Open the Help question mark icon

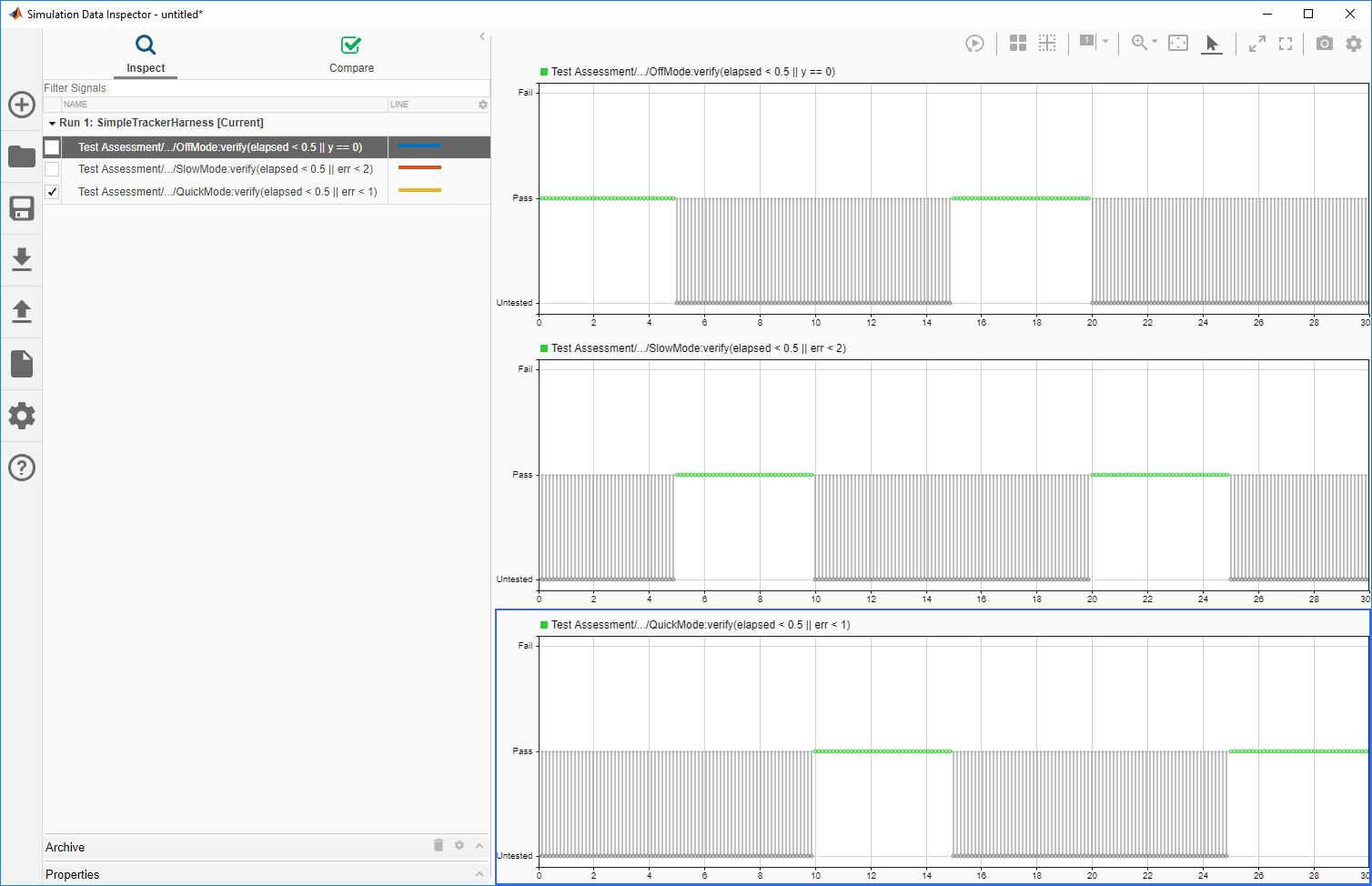(22, 468)
